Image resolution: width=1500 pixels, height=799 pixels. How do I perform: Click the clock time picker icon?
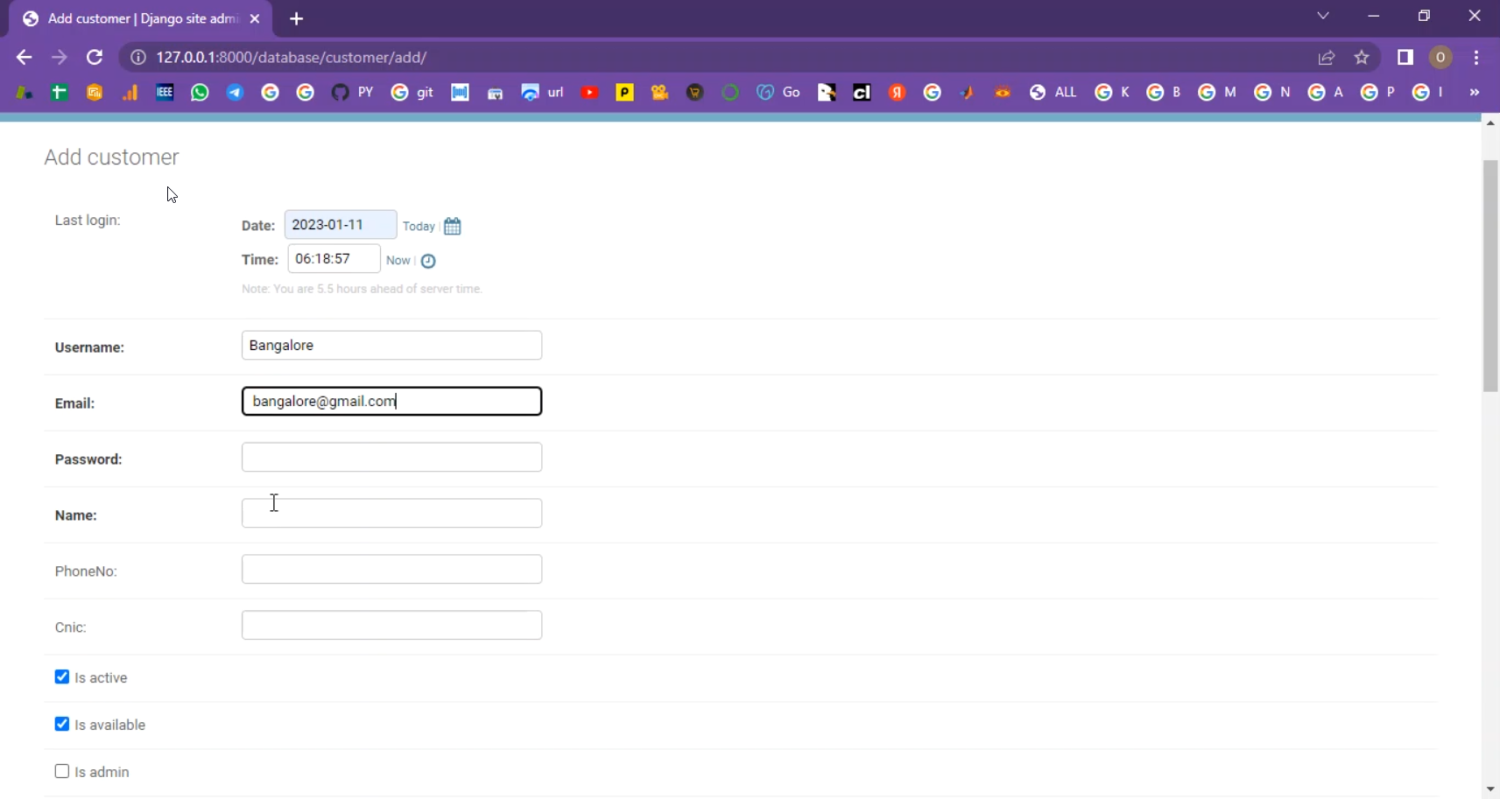point(428,261)
